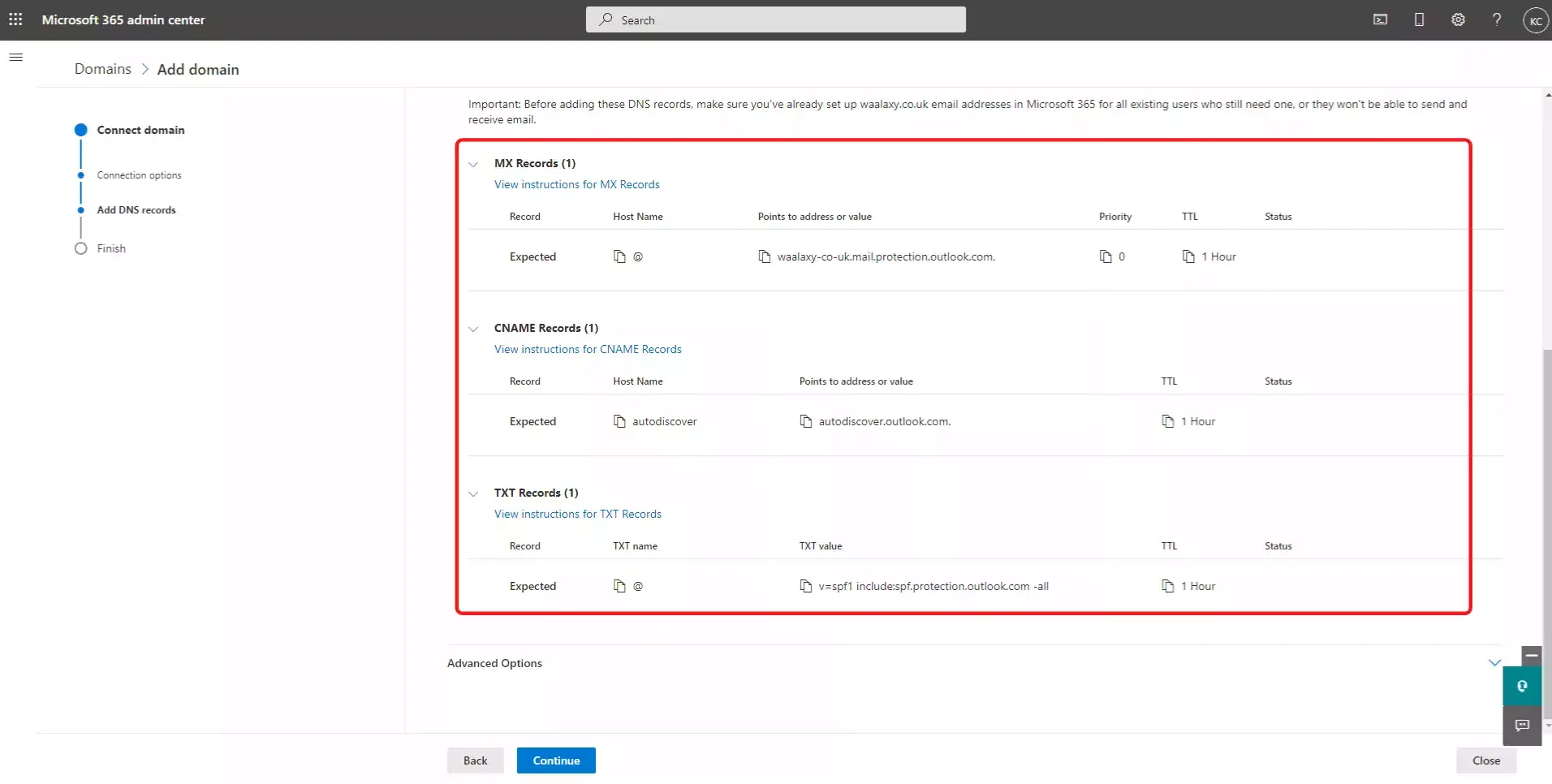Click the MX Records (1) heading
This screenshot has height=784, width=1552.
point(535,163)
